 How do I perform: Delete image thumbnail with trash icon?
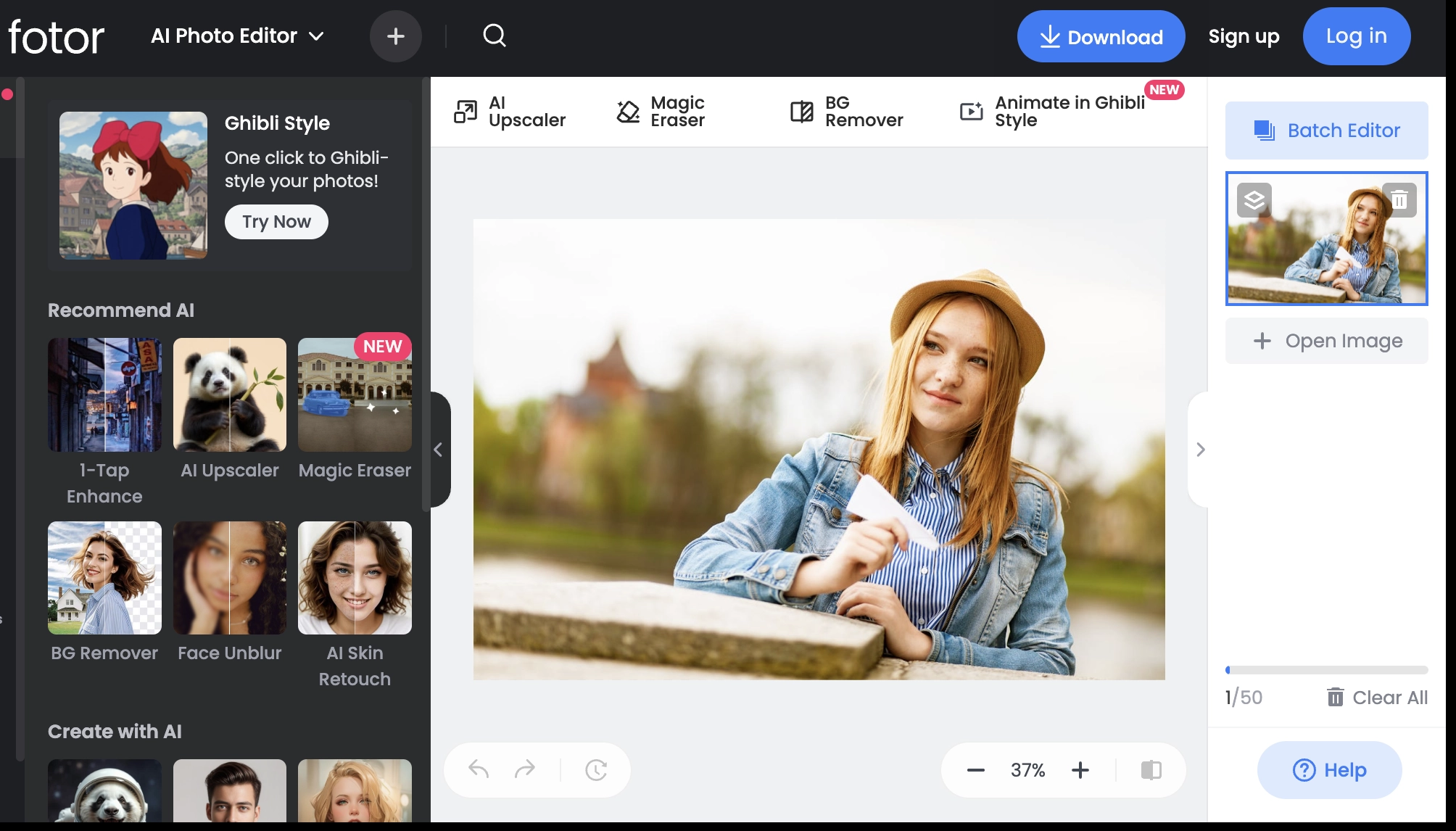coord(1399,199)
